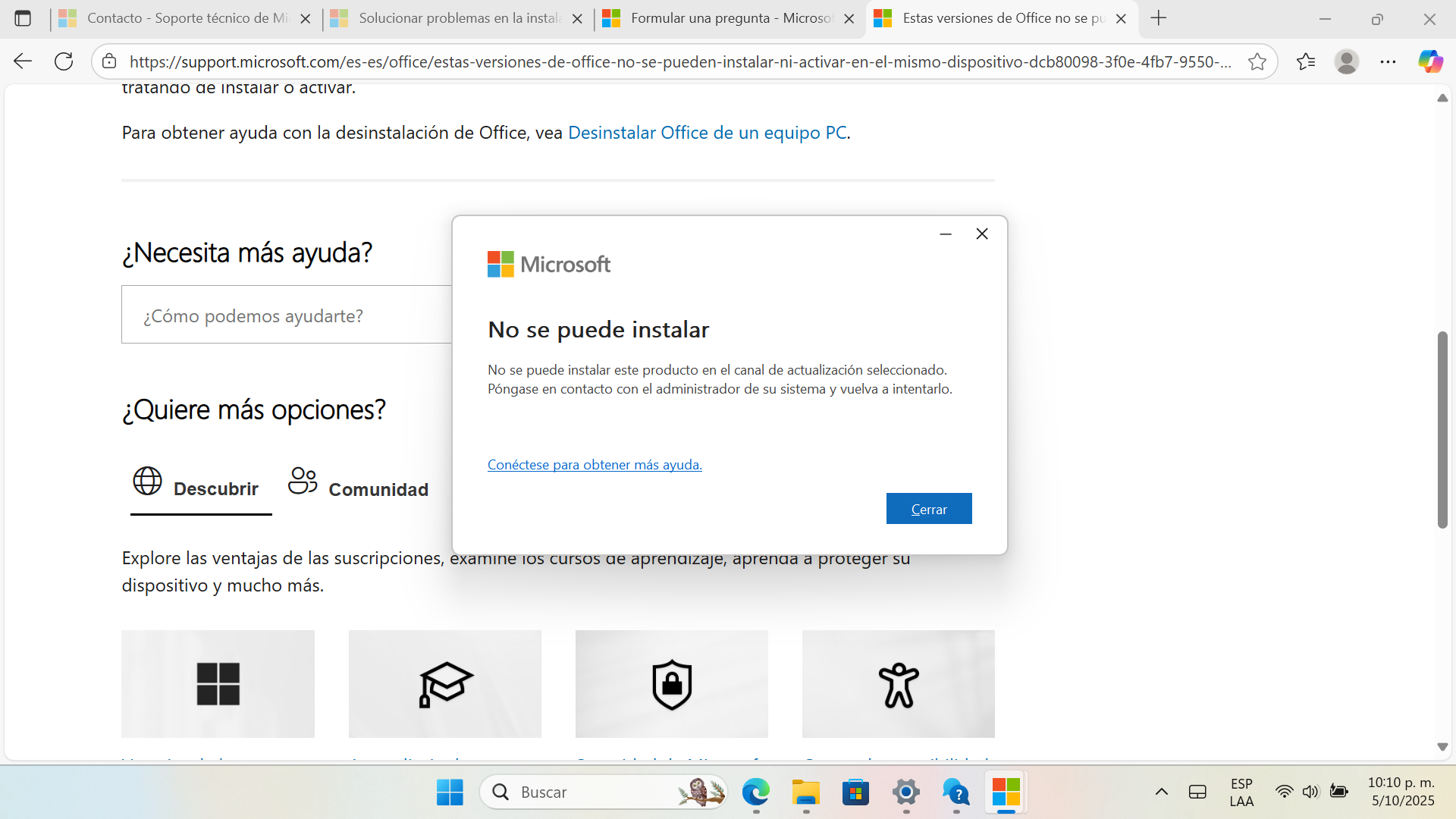The height and width of the screenshot is (819, 1456).
Task: Open the graduation cap learning card
Action: pyautogui.click(x=445, y=683)
